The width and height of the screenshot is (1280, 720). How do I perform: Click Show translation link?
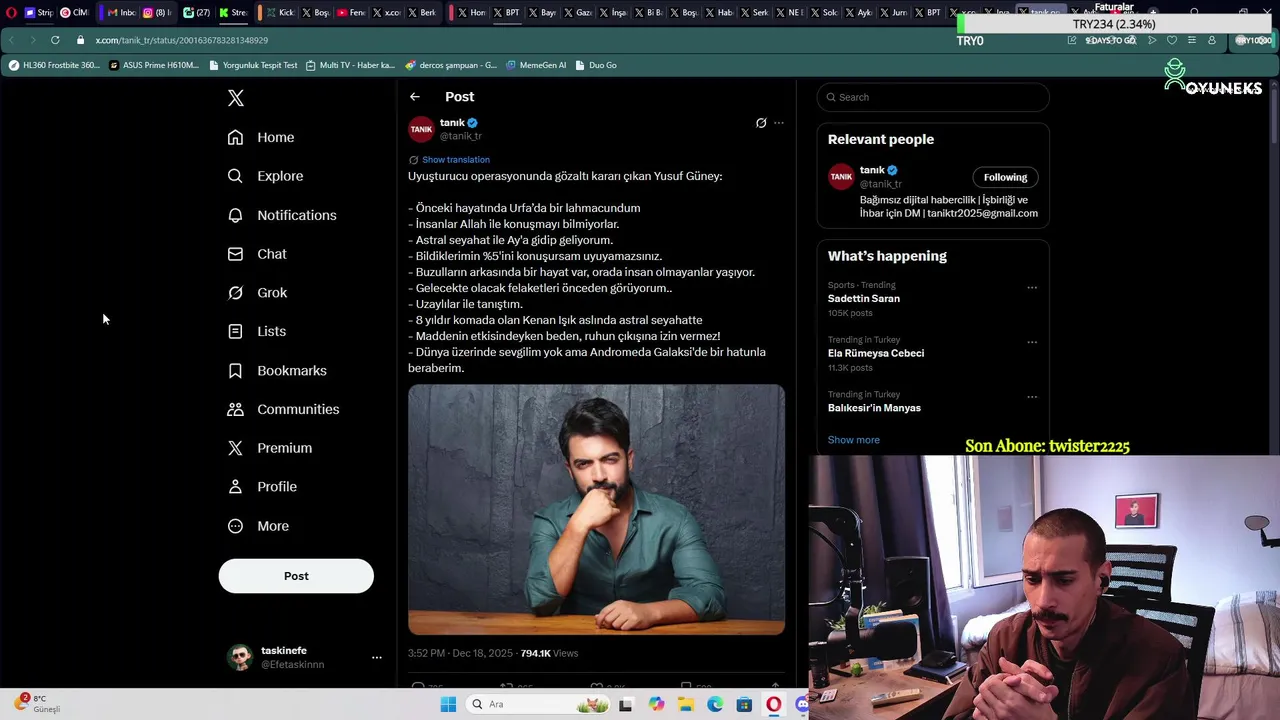(456, 160)
